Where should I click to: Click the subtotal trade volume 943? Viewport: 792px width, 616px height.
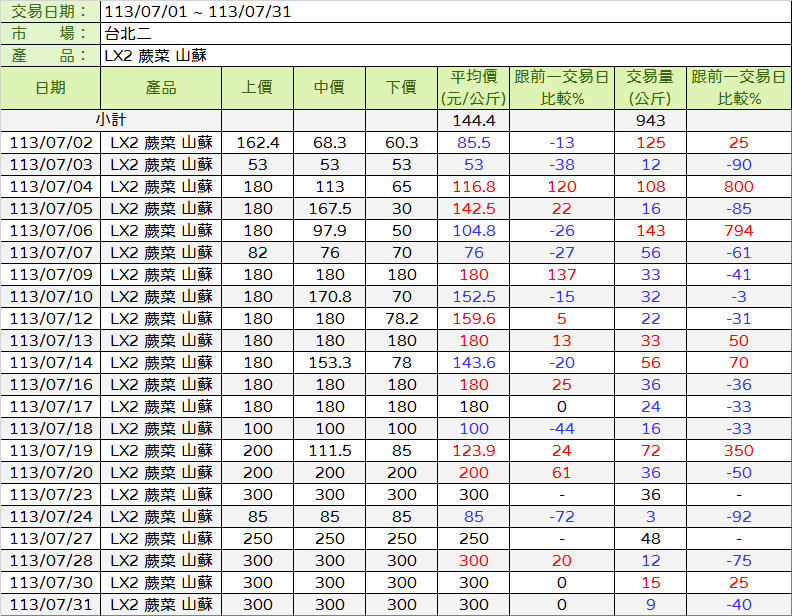pos(650,120)
